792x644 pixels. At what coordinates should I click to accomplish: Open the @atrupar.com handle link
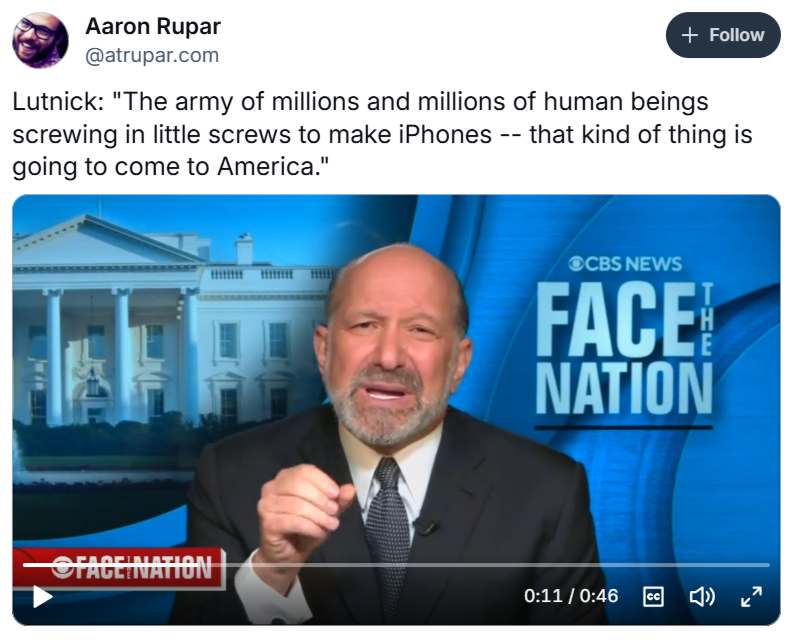(152, 55)
